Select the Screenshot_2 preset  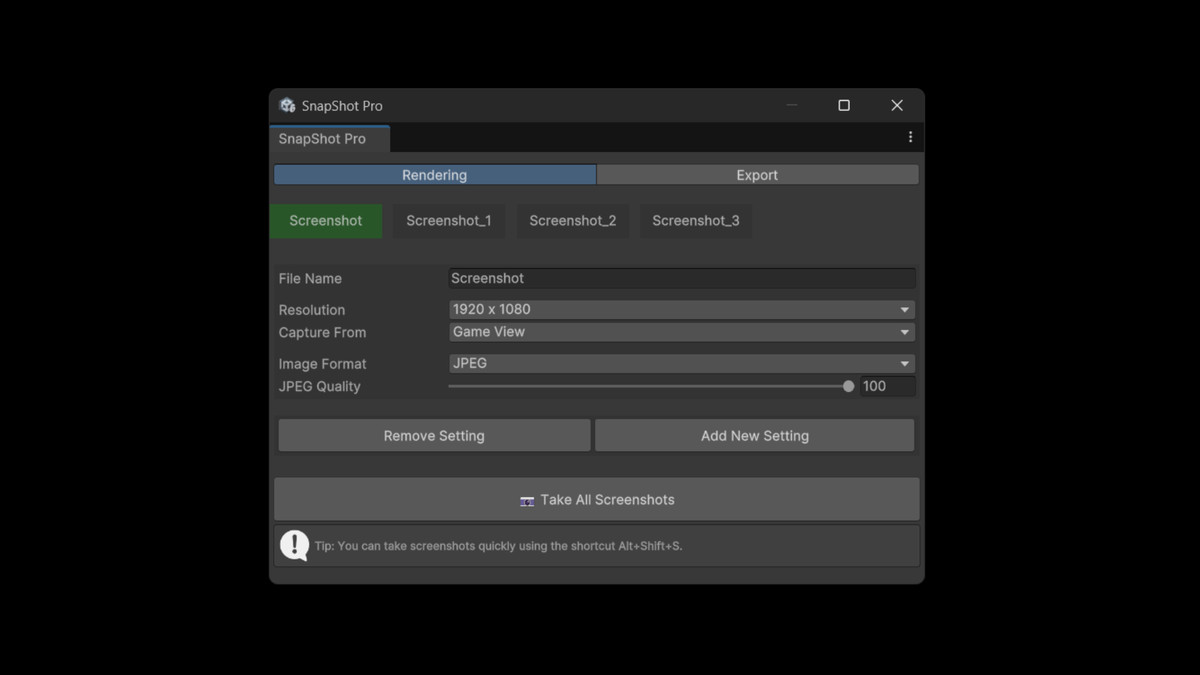click(x=572, y=220)
